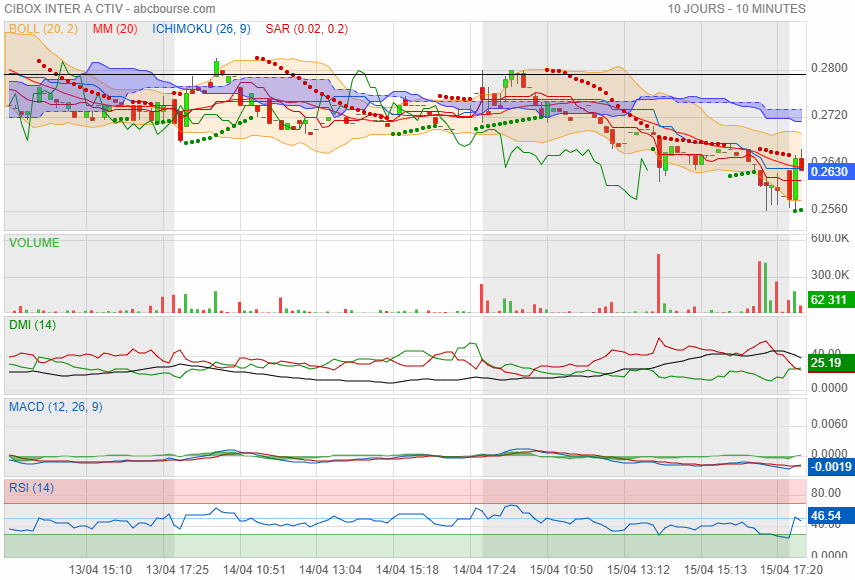
Task: Click the DMI (14) indicator label
Action: click(x=33, y=325)
